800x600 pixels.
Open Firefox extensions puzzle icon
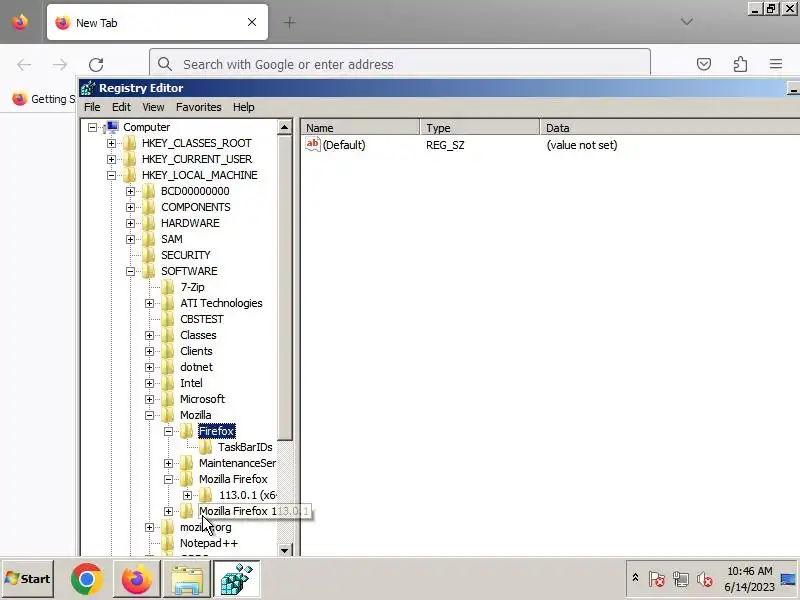(740, 64)
